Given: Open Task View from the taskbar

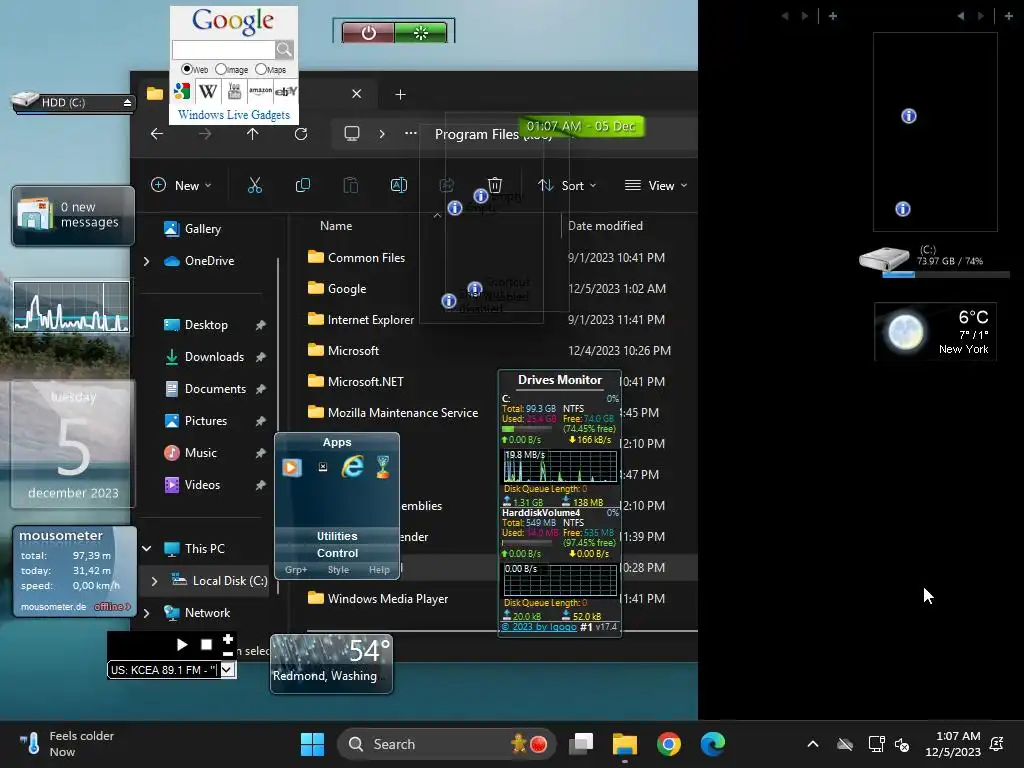Looking at the screenshot, I should pyautogui.click(x=581, y=744).
